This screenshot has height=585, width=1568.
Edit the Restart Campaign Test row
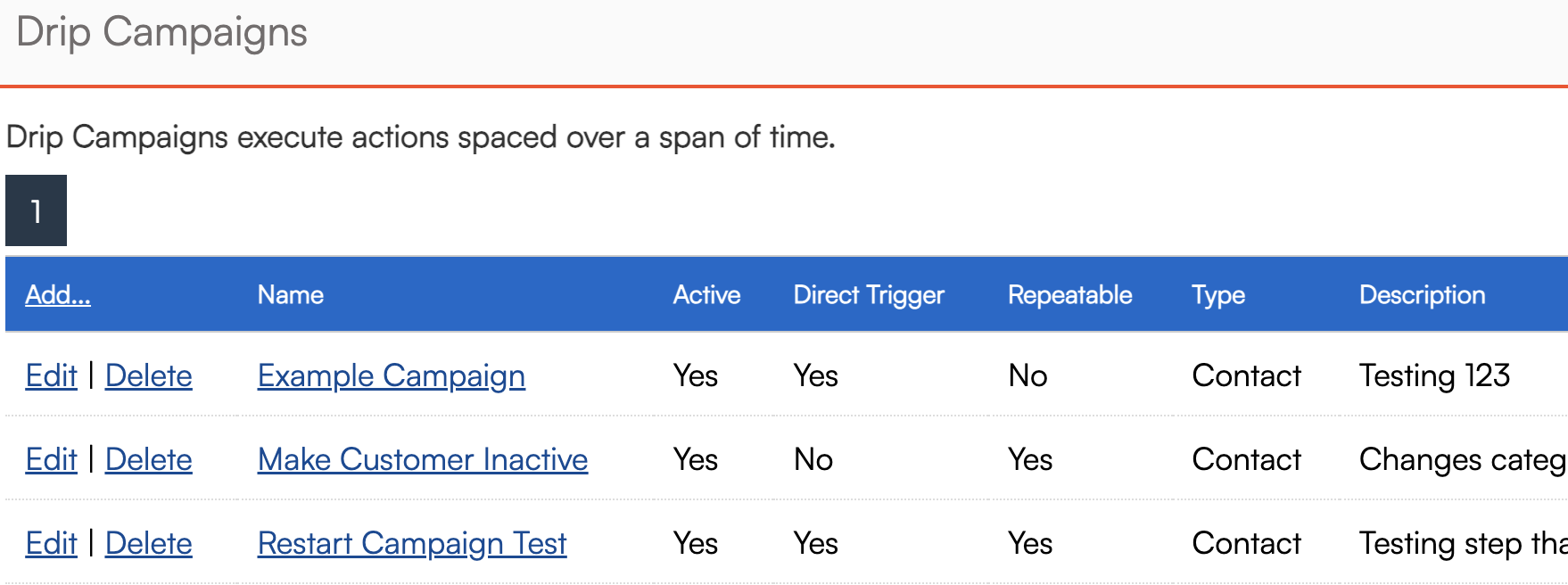[x=51, y=544]
